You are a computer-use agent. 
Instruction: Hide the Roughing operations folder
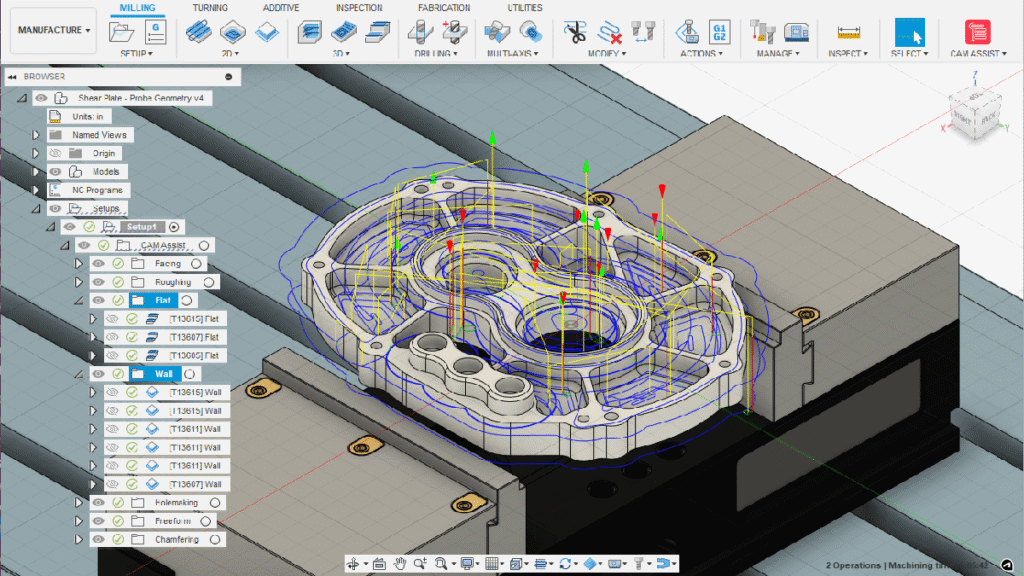pyautogui.click(x=97, y=281)
